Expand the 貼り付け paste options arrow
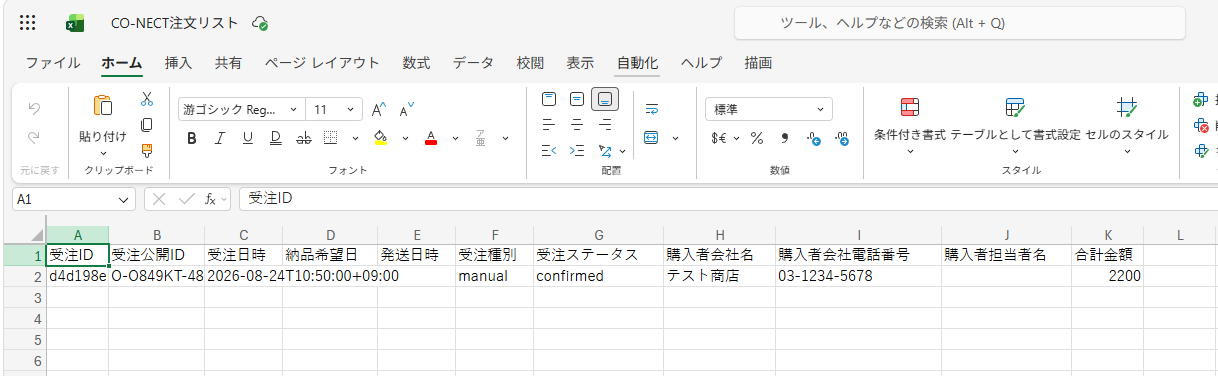 pos(103,153)
